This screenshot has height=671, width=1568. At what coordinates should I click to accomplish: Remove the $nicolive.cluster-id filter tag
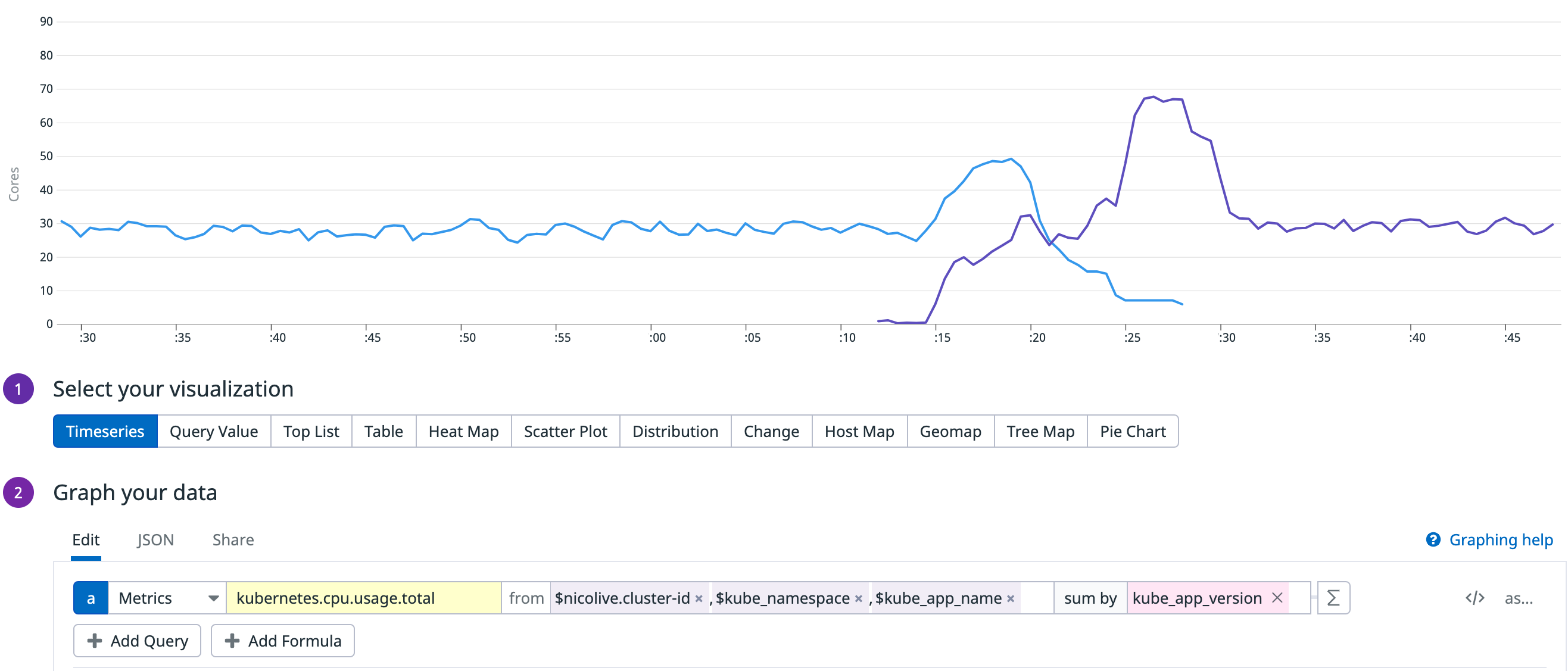click(699, 598)
